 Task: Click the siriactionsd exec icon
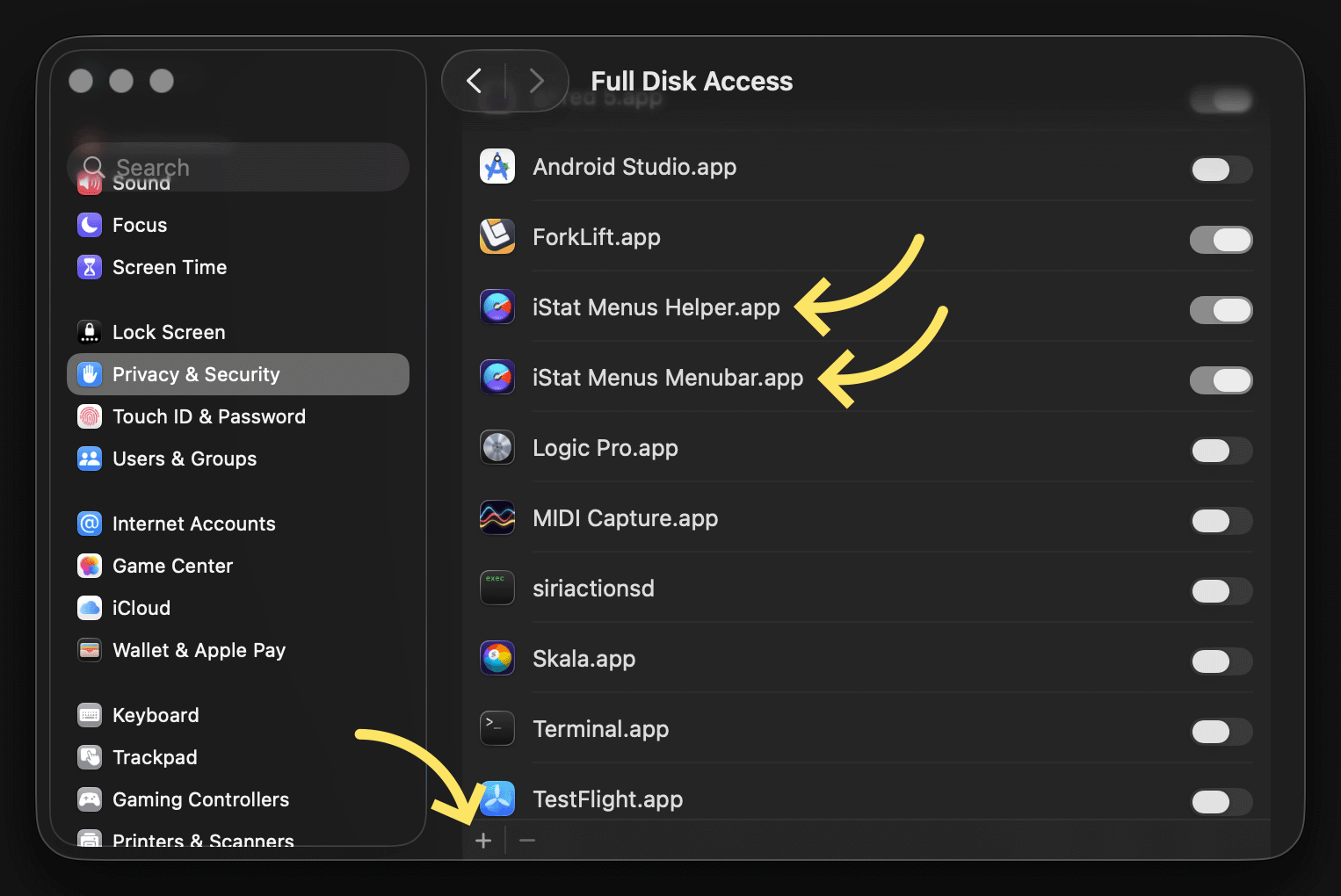pyautogui.click(x=497, y=589)
